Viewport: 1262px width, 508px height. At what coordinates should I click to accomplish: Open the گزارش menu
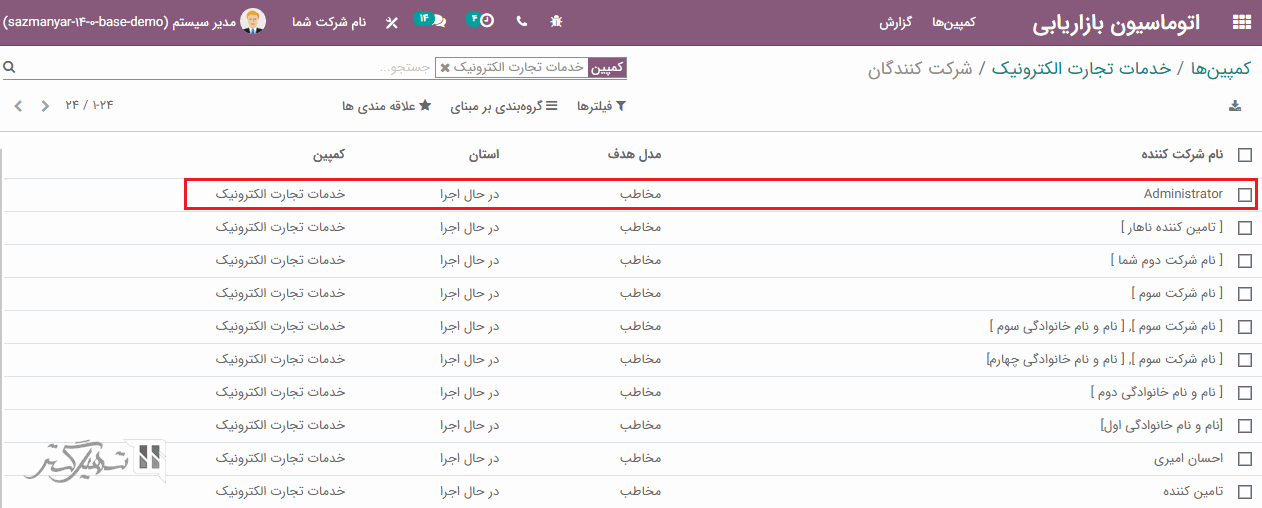(894, 22)
